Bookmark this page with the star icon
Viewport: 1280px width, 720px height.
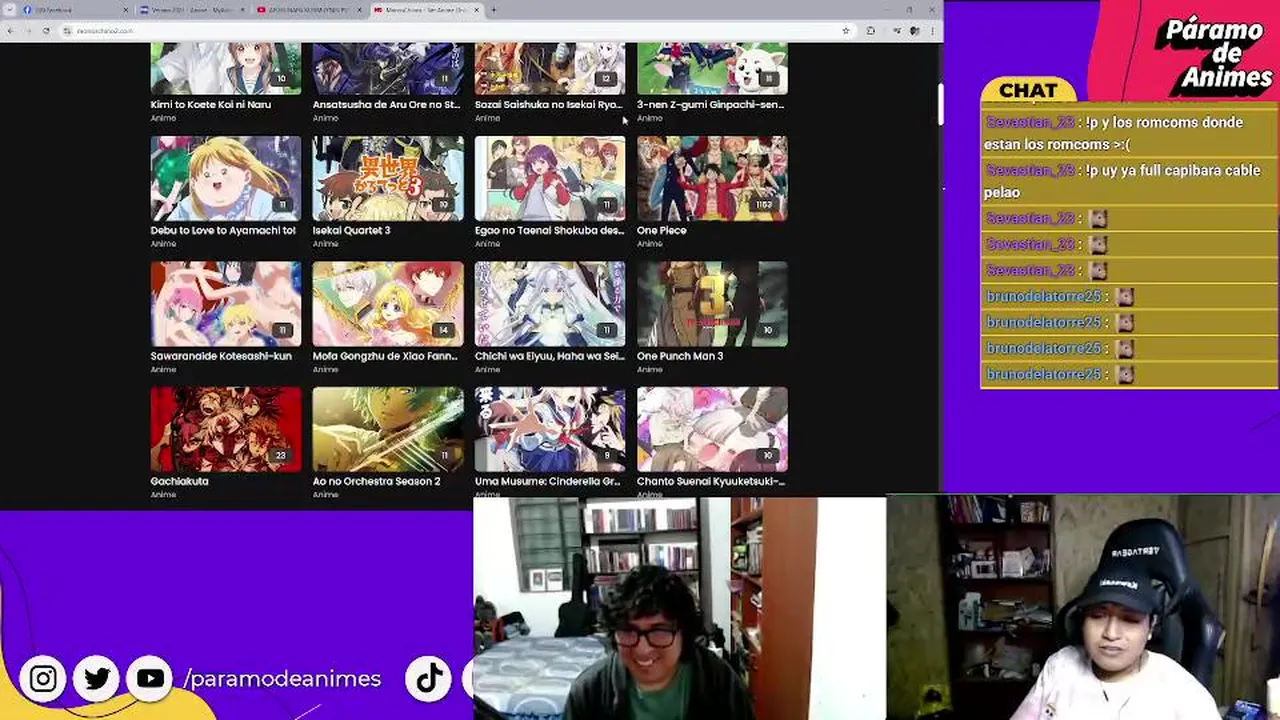pyautogui.click(x=846, y=31)
